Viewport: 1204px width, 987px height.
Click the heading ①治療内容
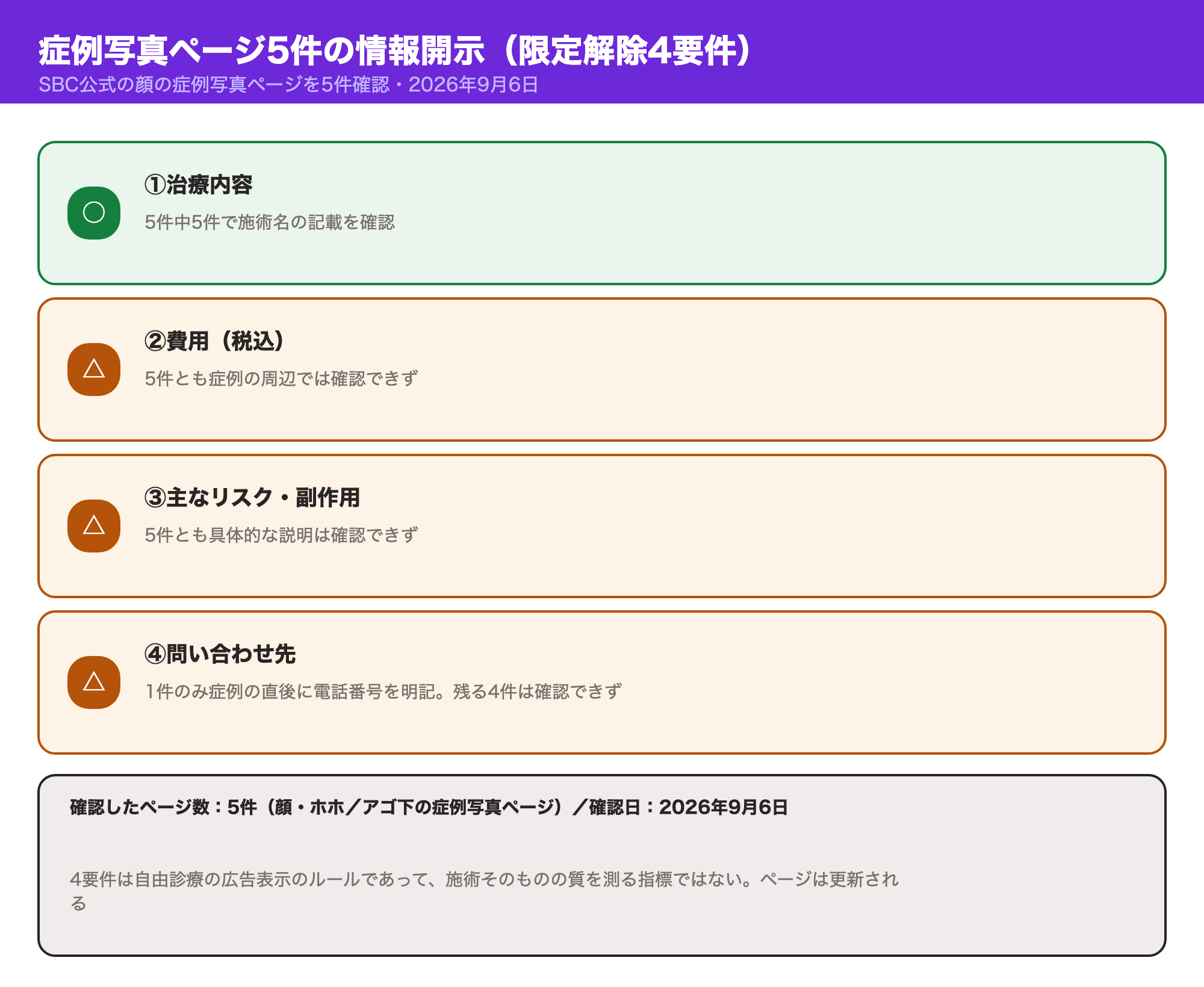(x=199, y=185)
